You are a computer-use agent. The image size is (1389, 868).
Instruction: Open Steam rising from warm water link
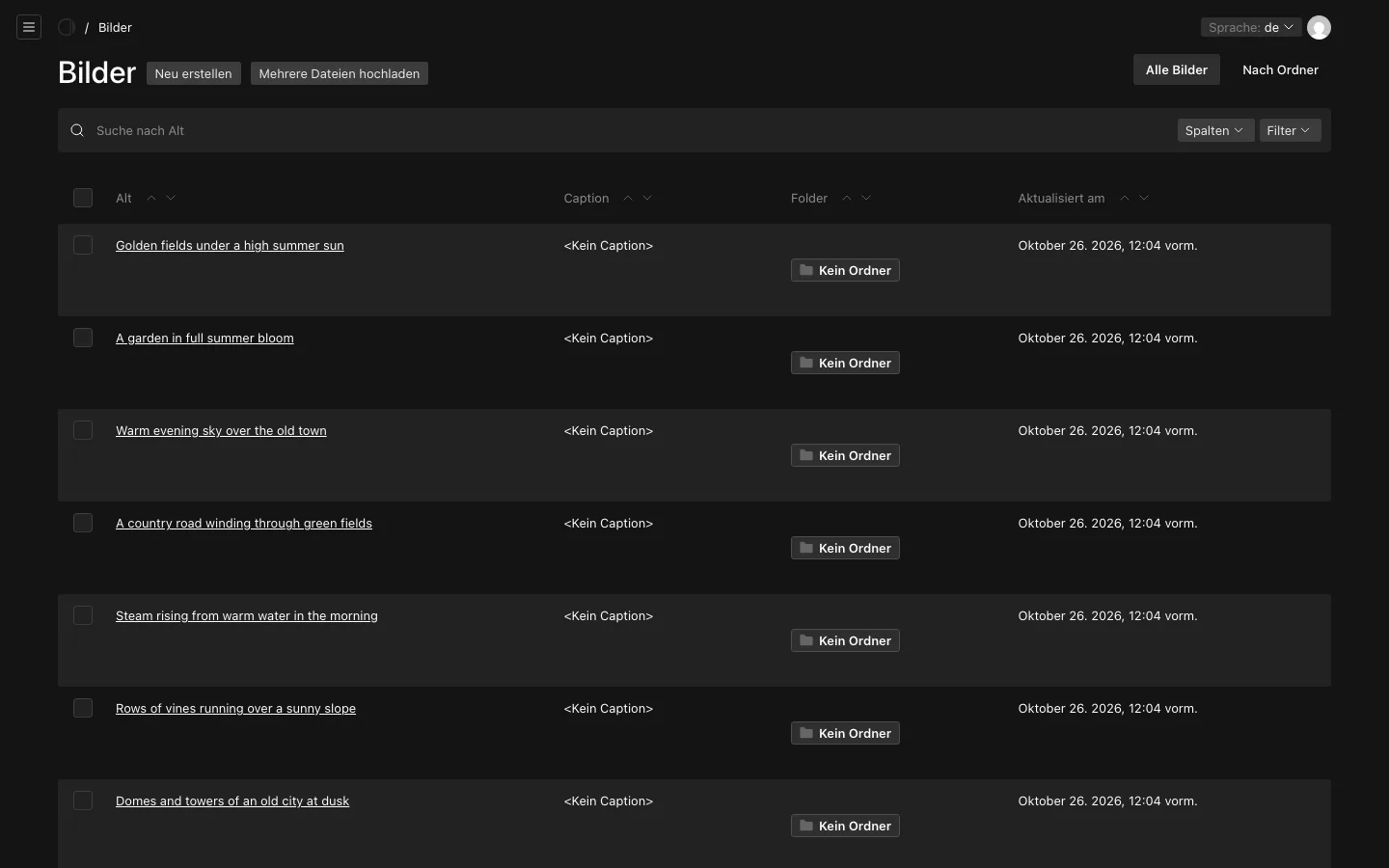point(247,616)
